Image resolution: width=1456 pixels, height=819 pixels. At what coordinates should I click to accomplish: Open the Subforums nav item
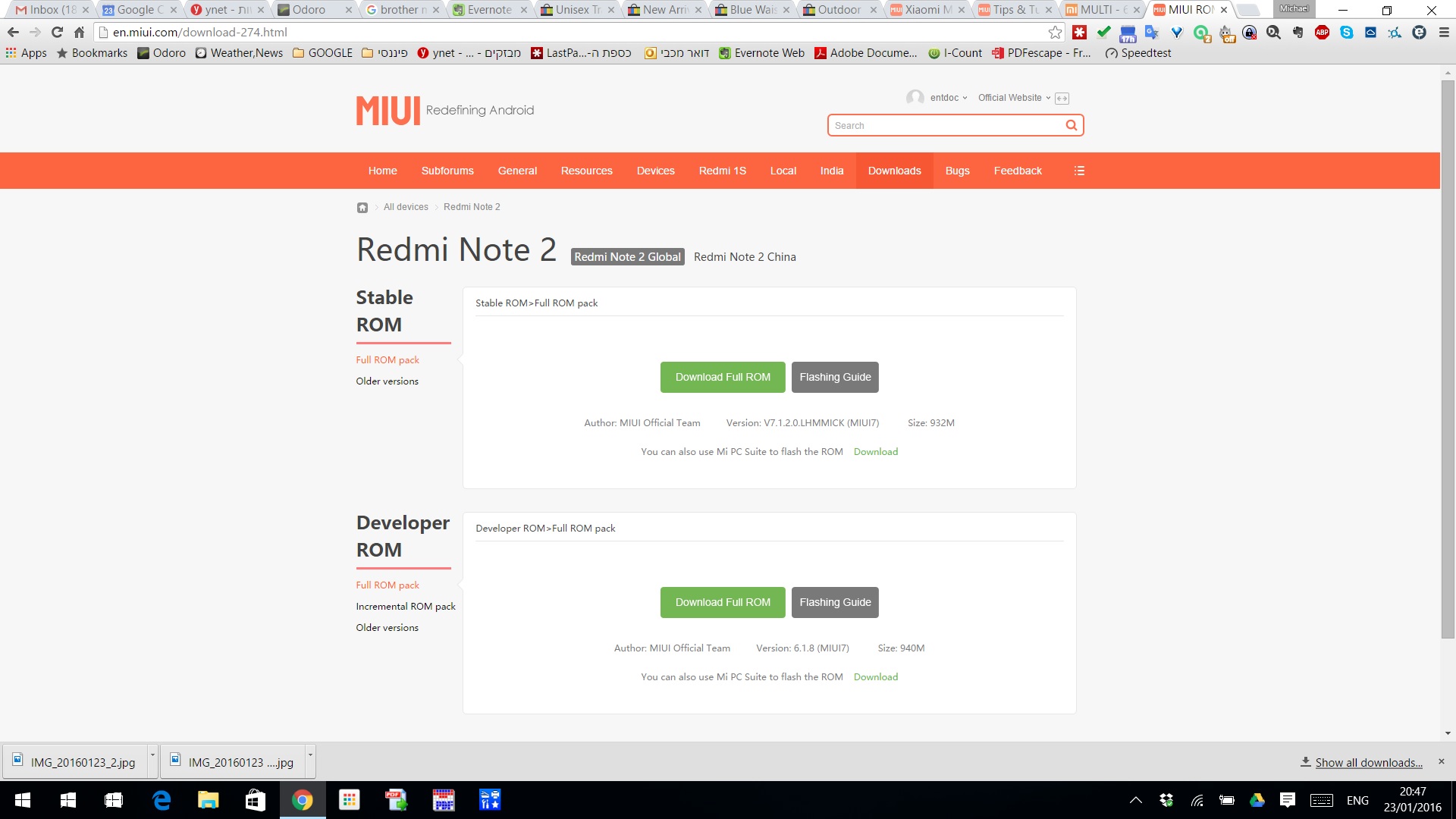click(x=447, y=171)
